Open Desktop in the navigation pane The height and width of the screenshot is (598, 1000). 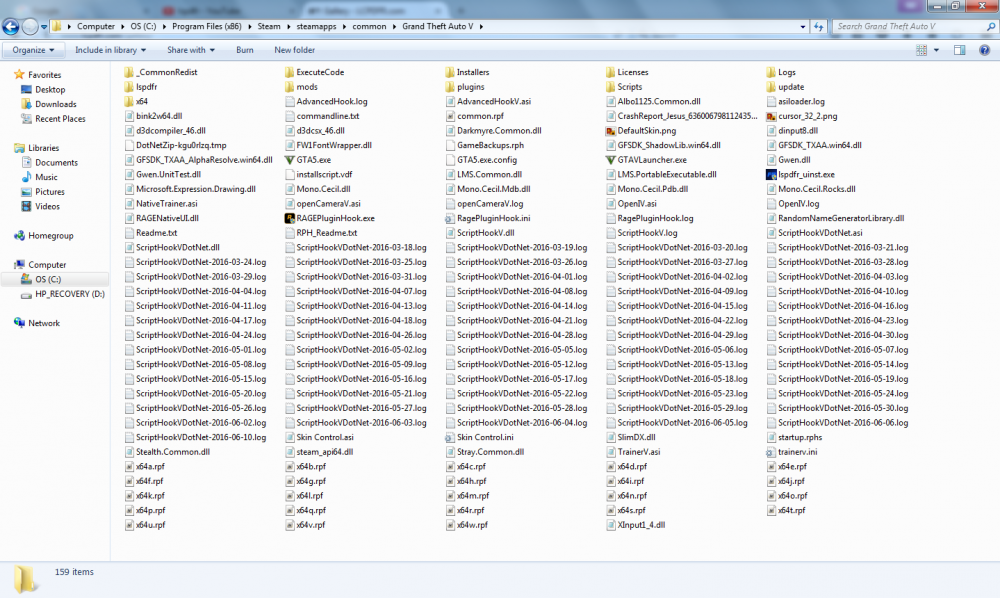click(x=50, y=89)
